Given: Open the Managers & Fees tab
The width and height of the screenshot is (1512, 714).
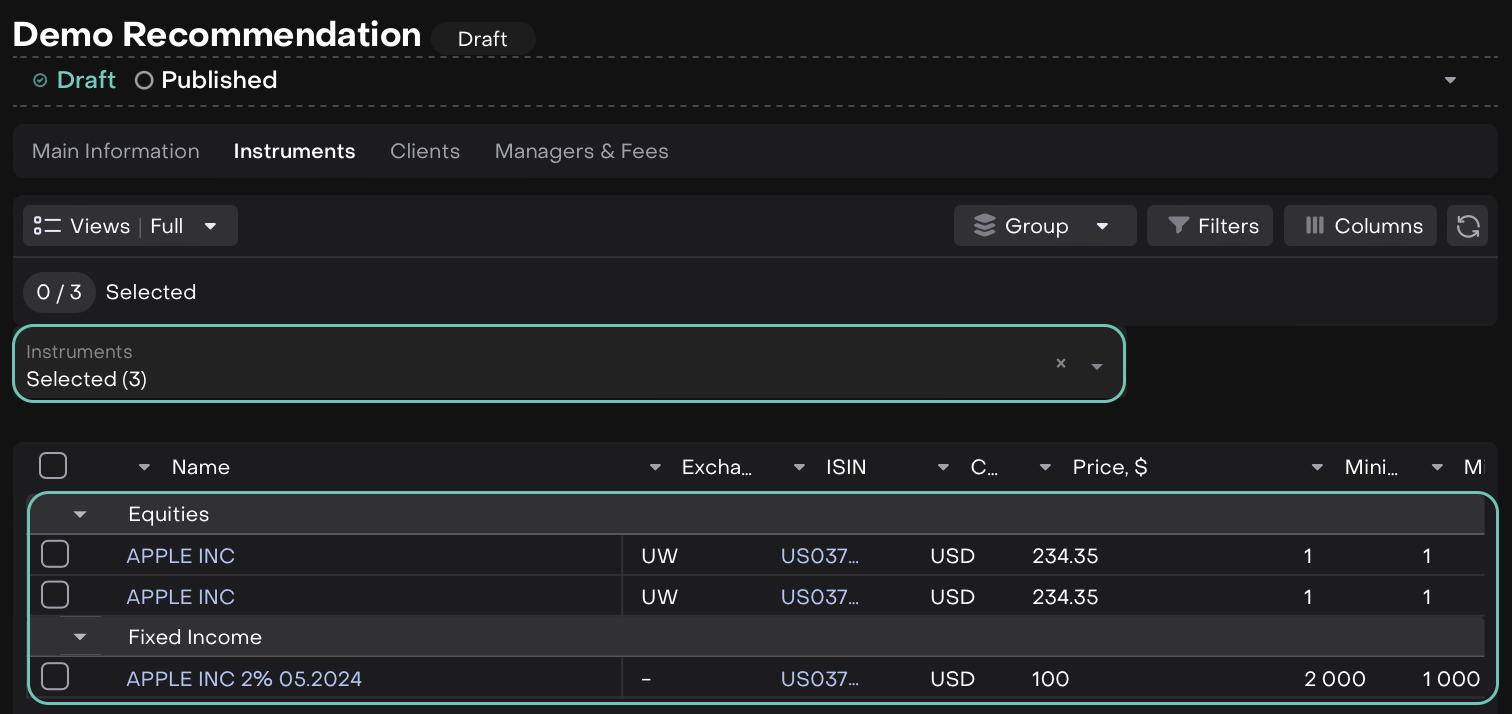Looking at the screenshot, I should click(581, 151).
